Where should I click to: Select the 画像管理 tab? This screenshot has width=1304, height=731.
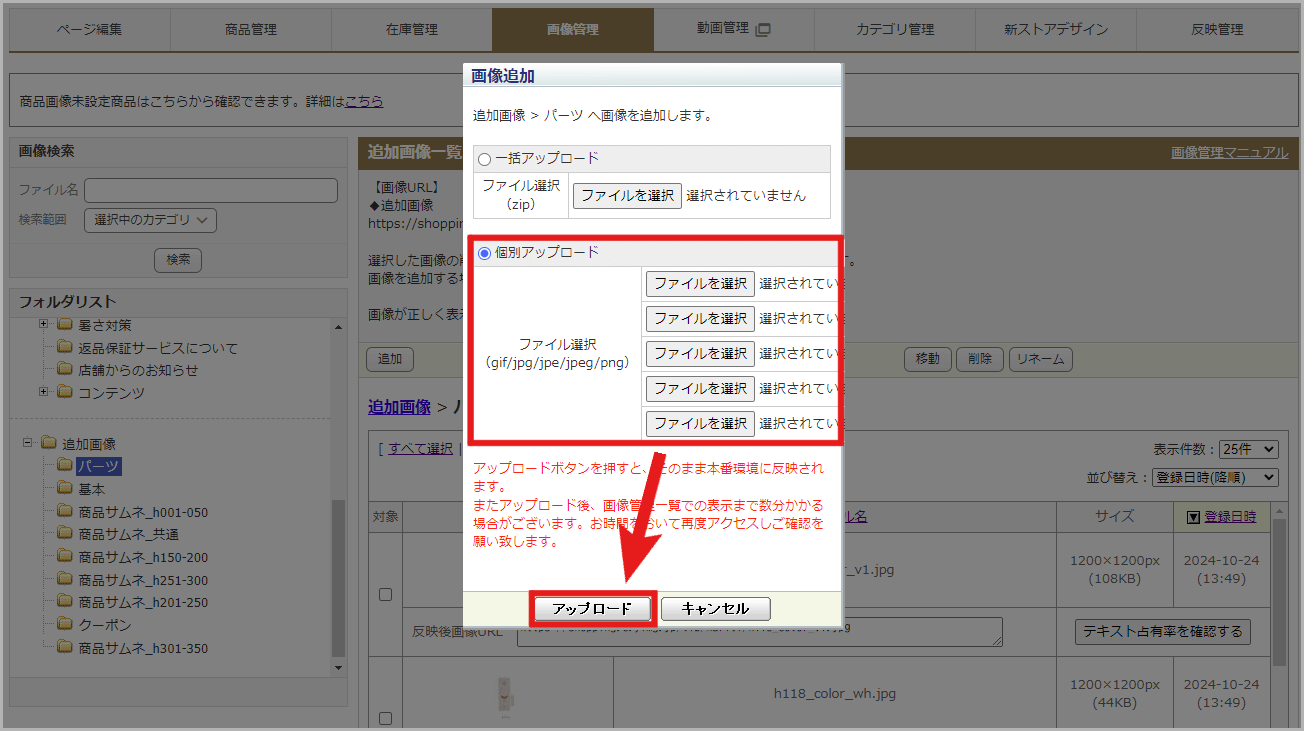573,29
